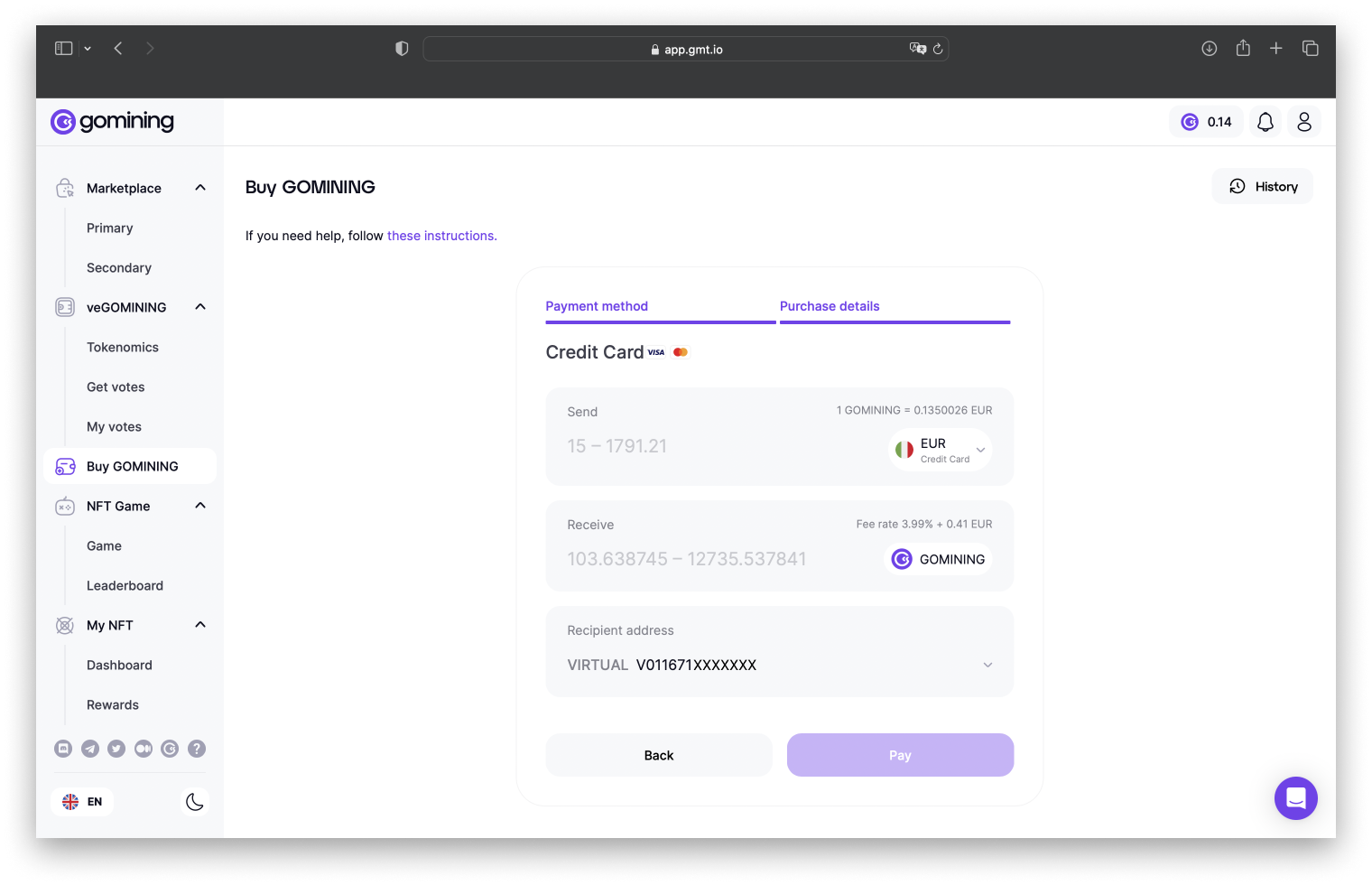This screenshot has width=1372, height=885.
Task: Click the Pay button
Action: tap(900, 755)
